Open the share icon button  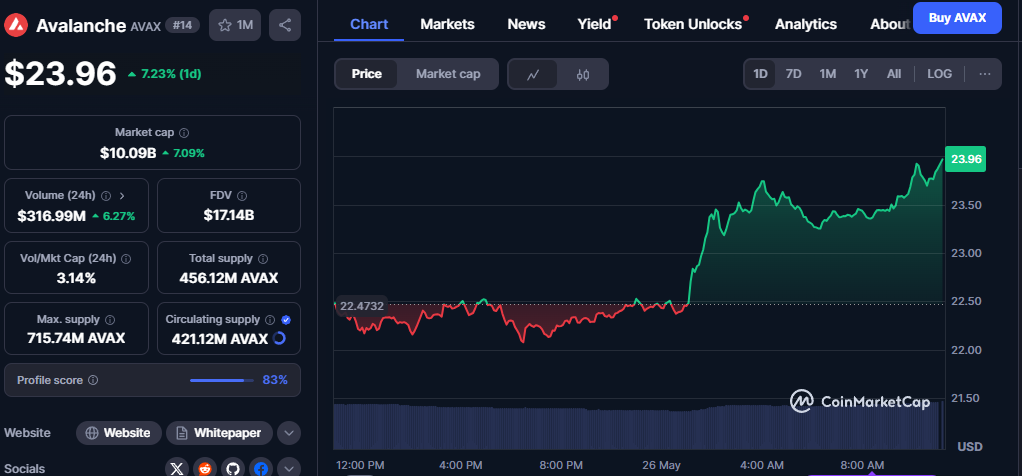[285, 25]
